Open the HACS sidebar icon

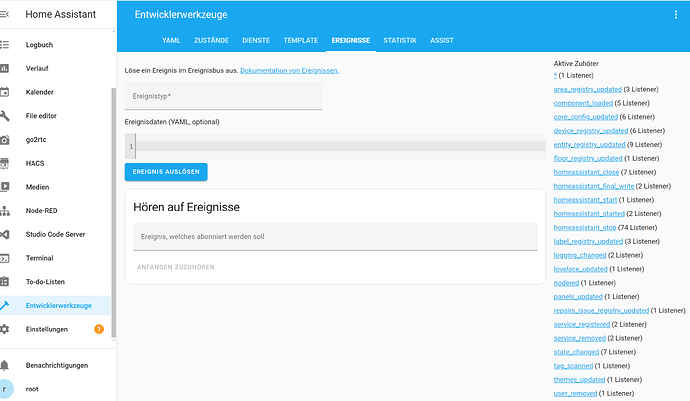(6, 163)
